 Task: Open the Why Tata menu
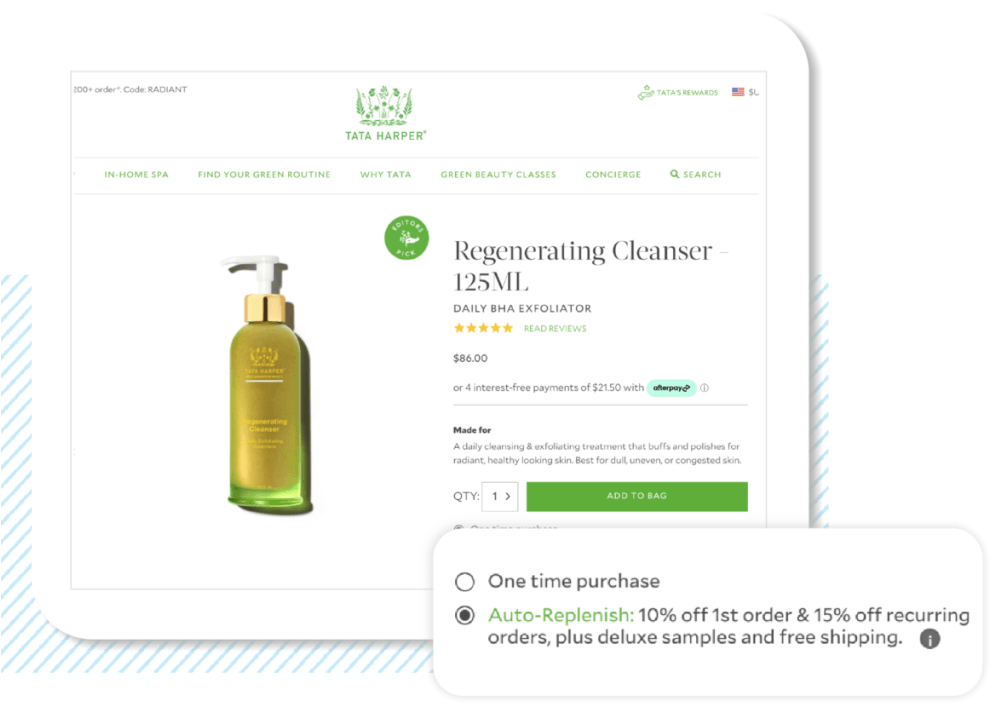tap(386, 174)
